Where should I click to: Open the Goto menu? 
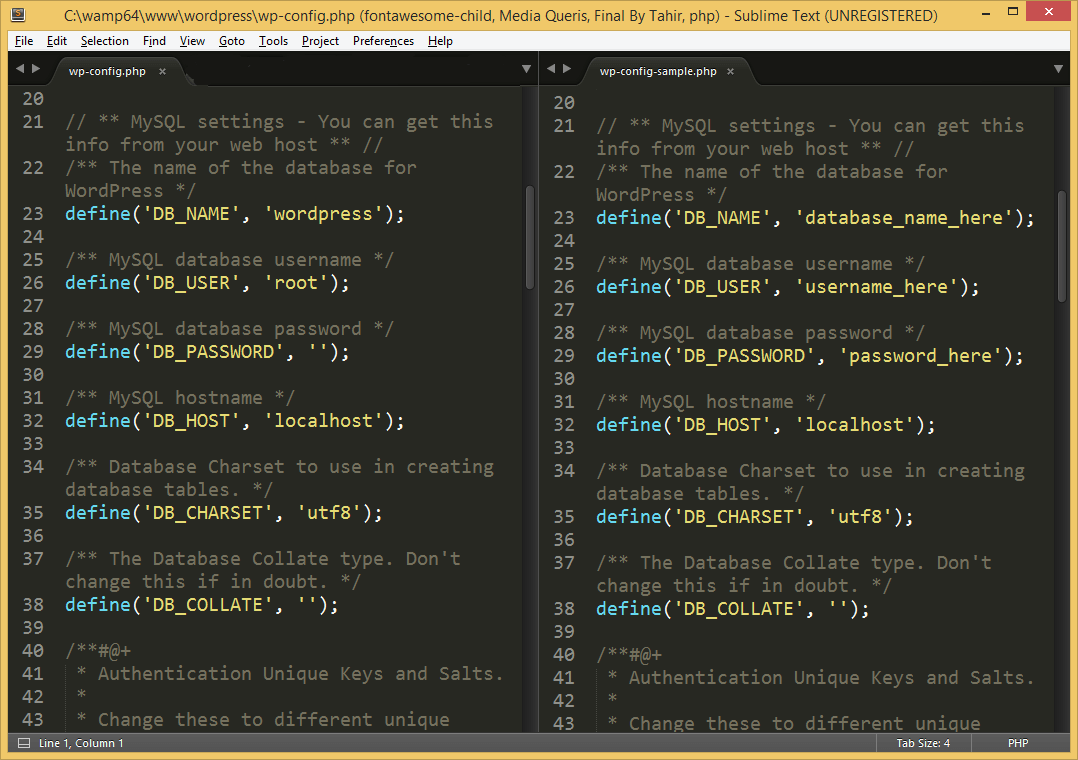tap(232, 41)
